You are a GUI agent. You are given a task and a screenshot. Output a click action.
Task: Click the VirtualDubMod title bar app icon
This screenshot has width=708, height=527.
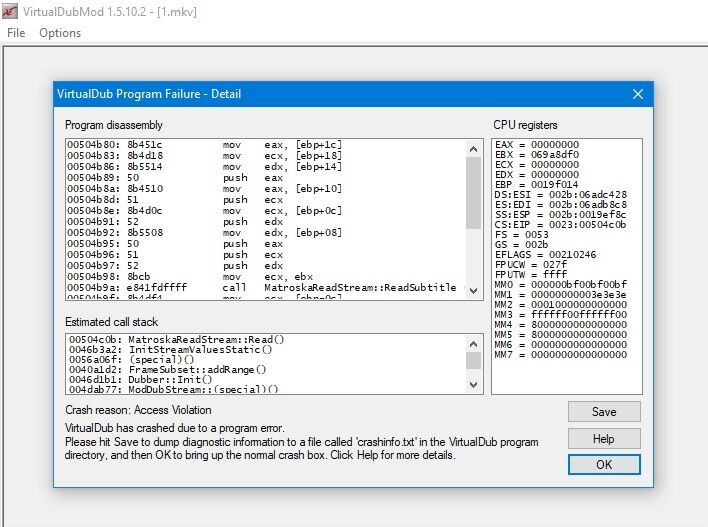click(9, 11)
